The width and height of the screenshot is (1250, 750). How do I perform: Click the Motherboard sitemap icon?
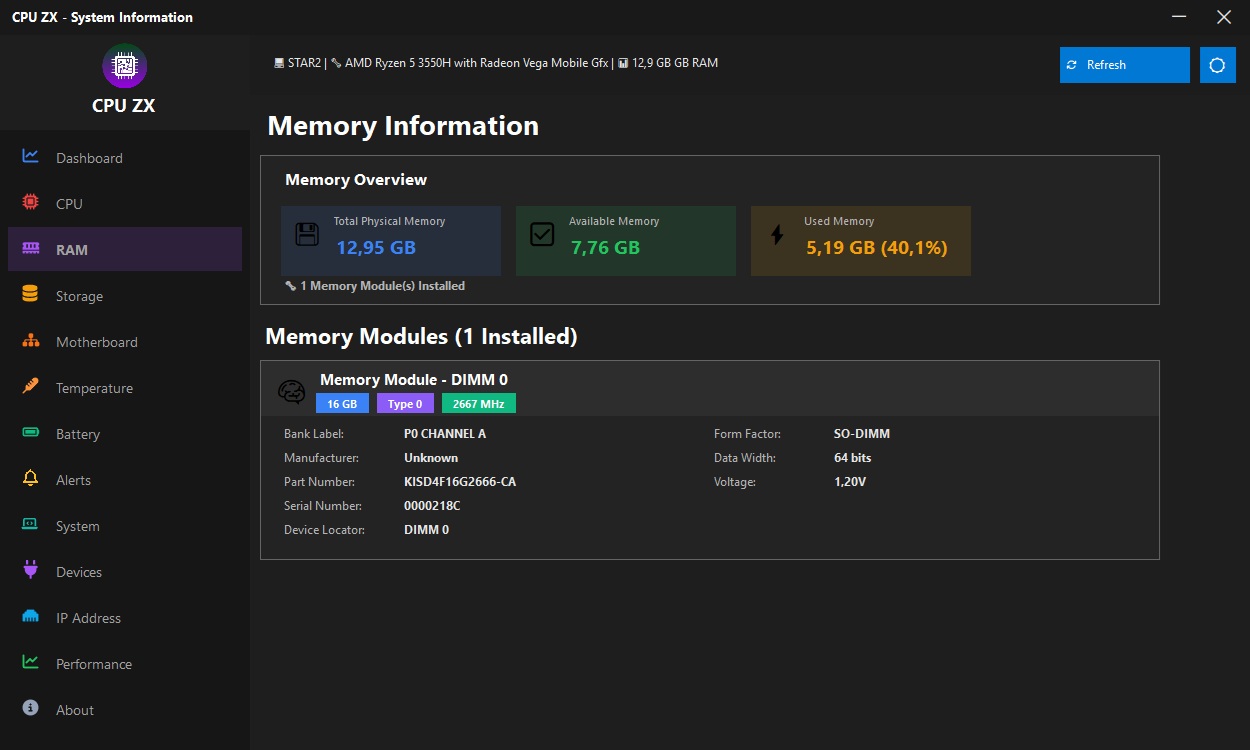[31, 341]
